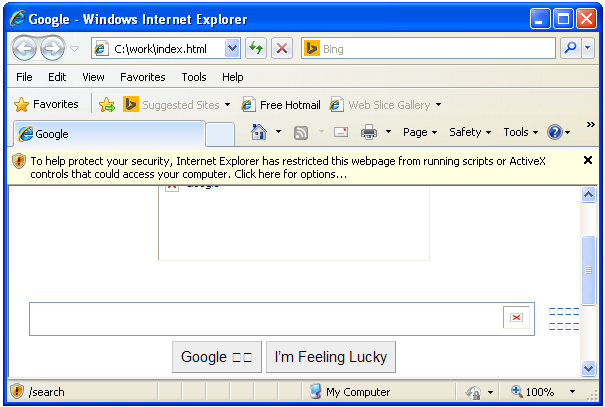Click inside the Bing search box
The height and width of the screenshot is (407, 605).
pyautogui.click(x=428, y=49)
